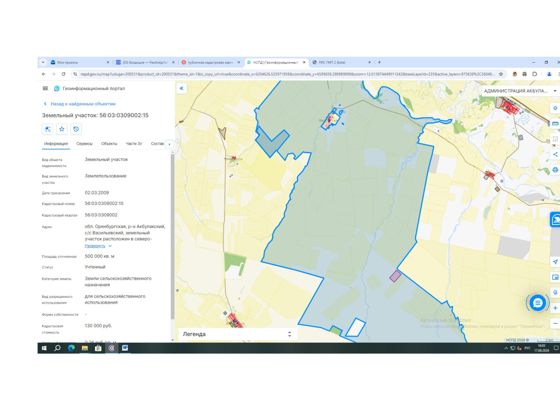The height and width of the screenshot is (396, 560).
Task: Click the white cutout parcel near map bottom
Action: point(355,327)
